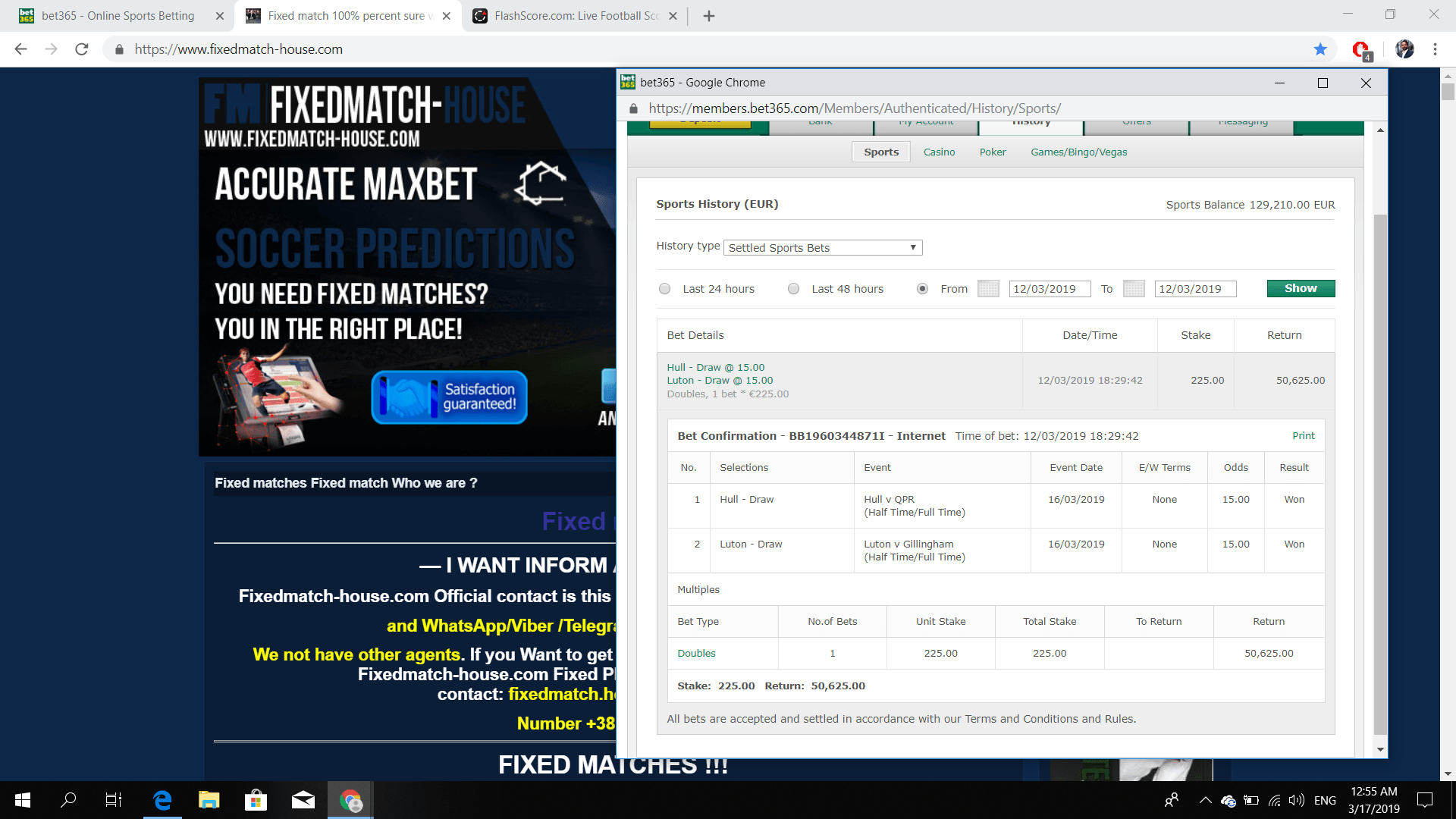Click the To date field 12/03/2019
1456x819 pixels.
pos(1195,289)
